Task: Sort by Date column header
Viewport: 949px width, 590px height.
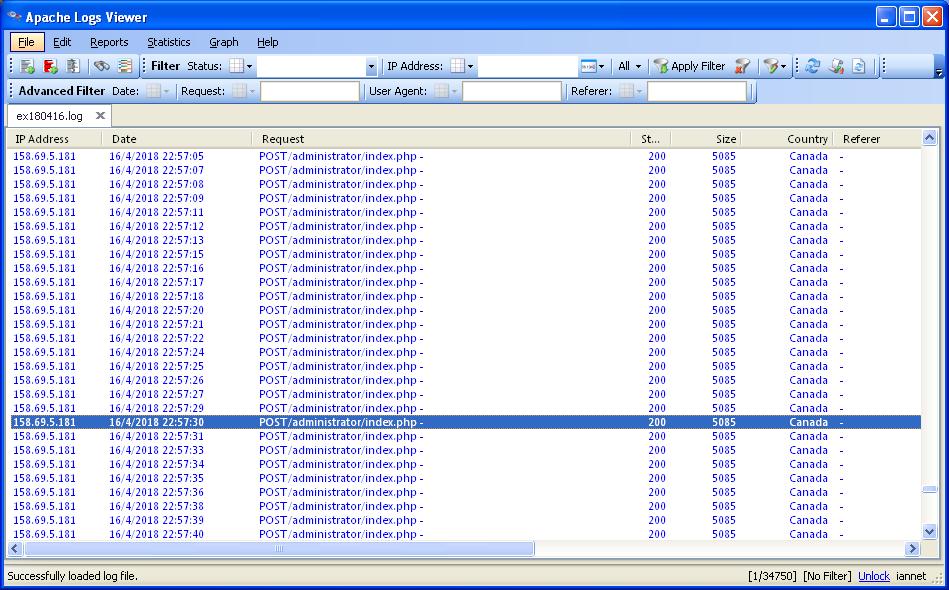Action: tap(176, 139)
